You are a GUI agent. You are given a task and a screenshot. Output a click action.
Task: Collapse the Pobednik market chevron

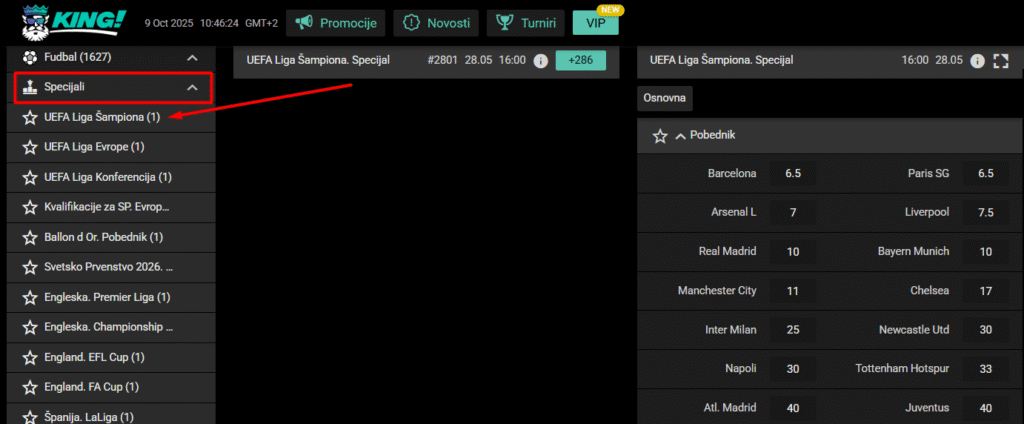point(681,136)
